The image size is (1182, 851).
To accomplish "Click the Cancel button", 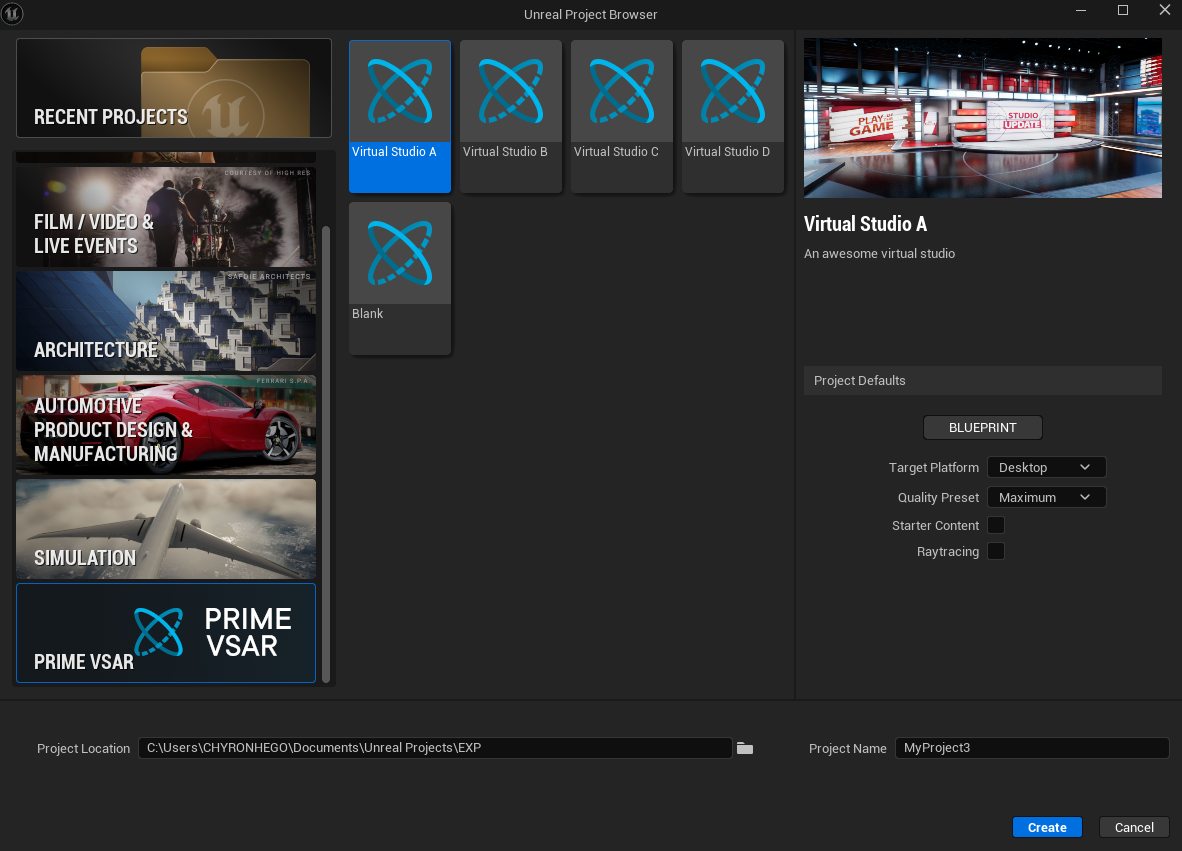I will 1134,827.
